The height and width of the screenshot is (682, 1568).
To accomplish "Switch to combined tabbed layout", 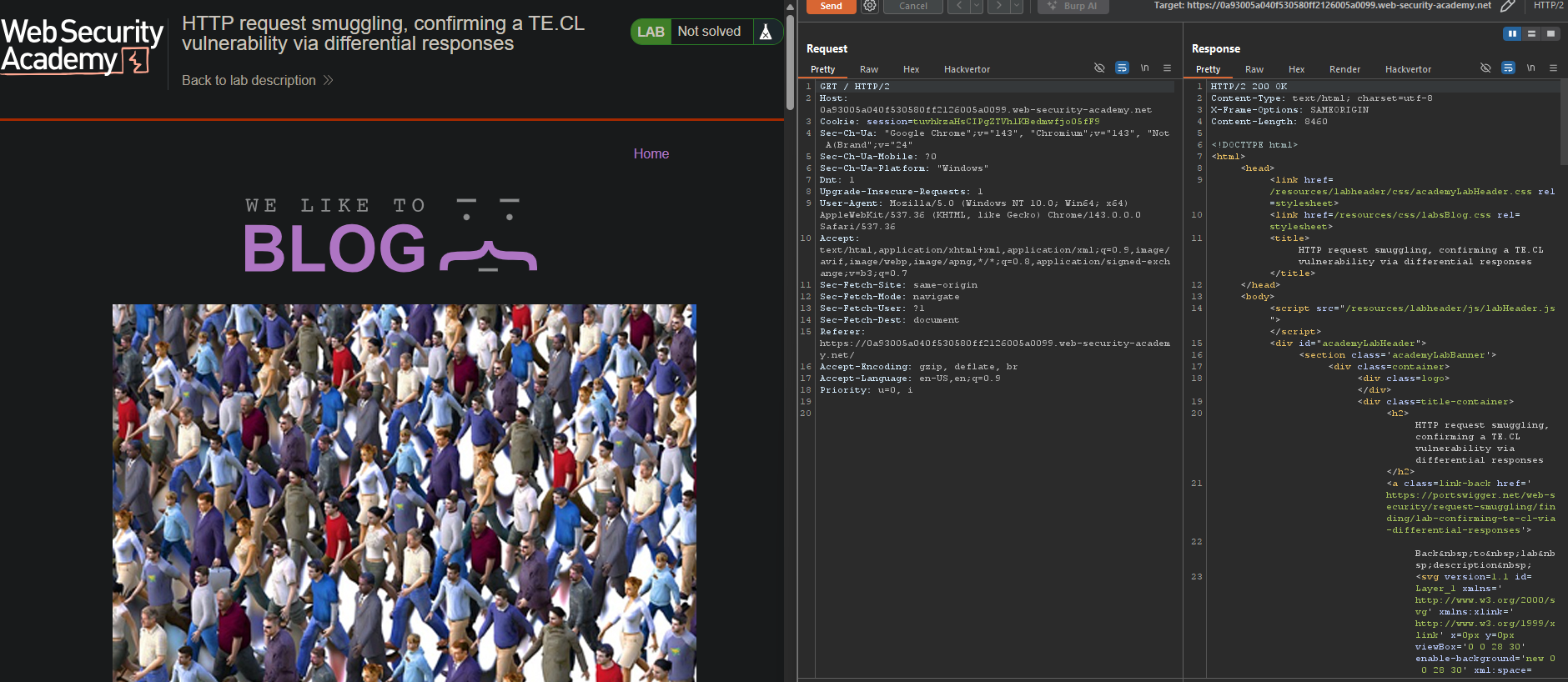I will [x=1550, y=33].
